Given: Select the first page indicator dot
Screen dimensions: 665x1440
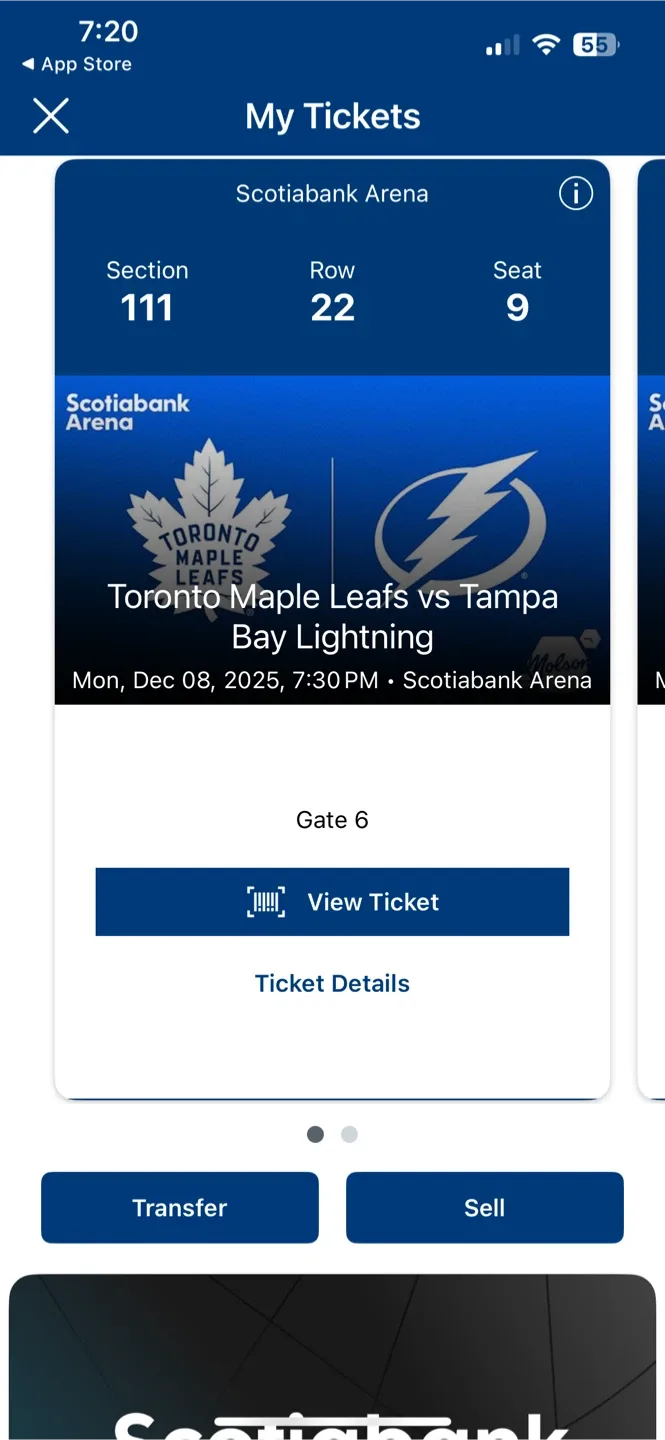Looking at the screenshot, I should coord(315,1134).
